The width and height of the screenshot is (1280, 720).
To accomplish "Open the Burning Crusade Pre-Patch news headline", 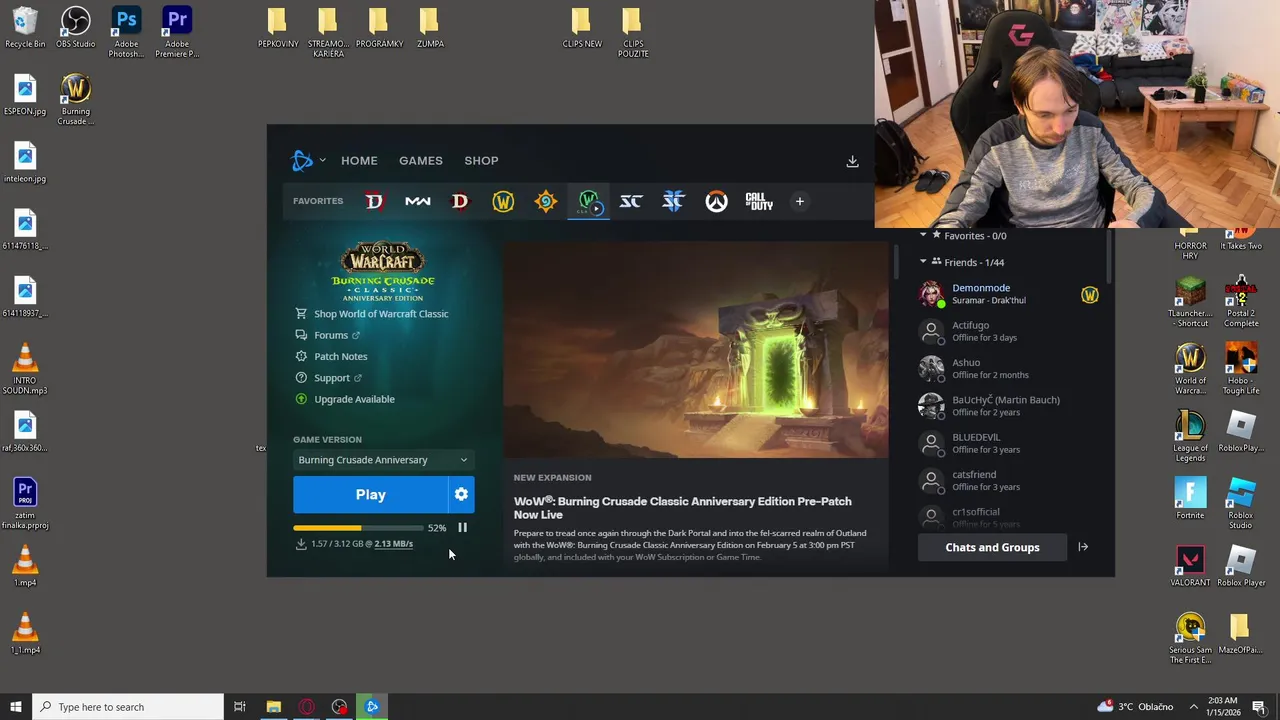I will coord(683,508).
